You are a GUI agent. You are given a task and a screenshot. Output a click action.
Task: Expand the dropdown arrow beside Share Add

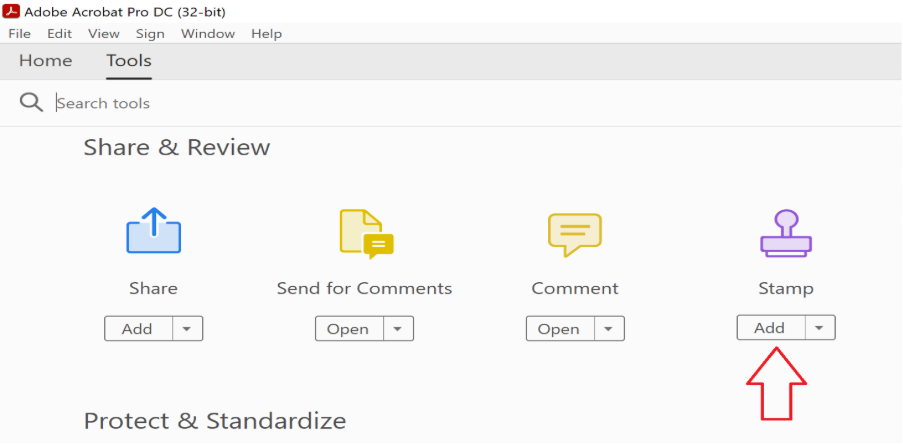[187, 329]
